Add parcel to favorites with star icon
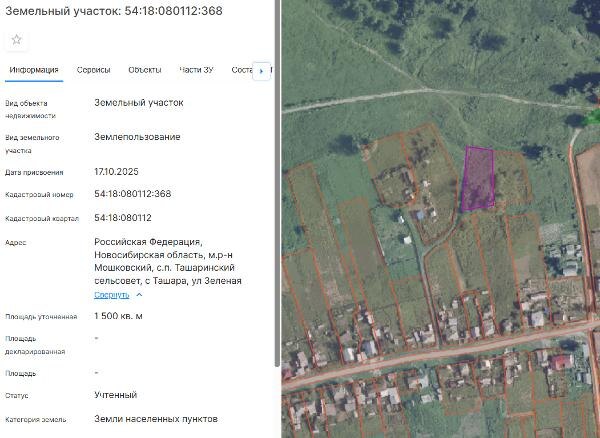 16,40
